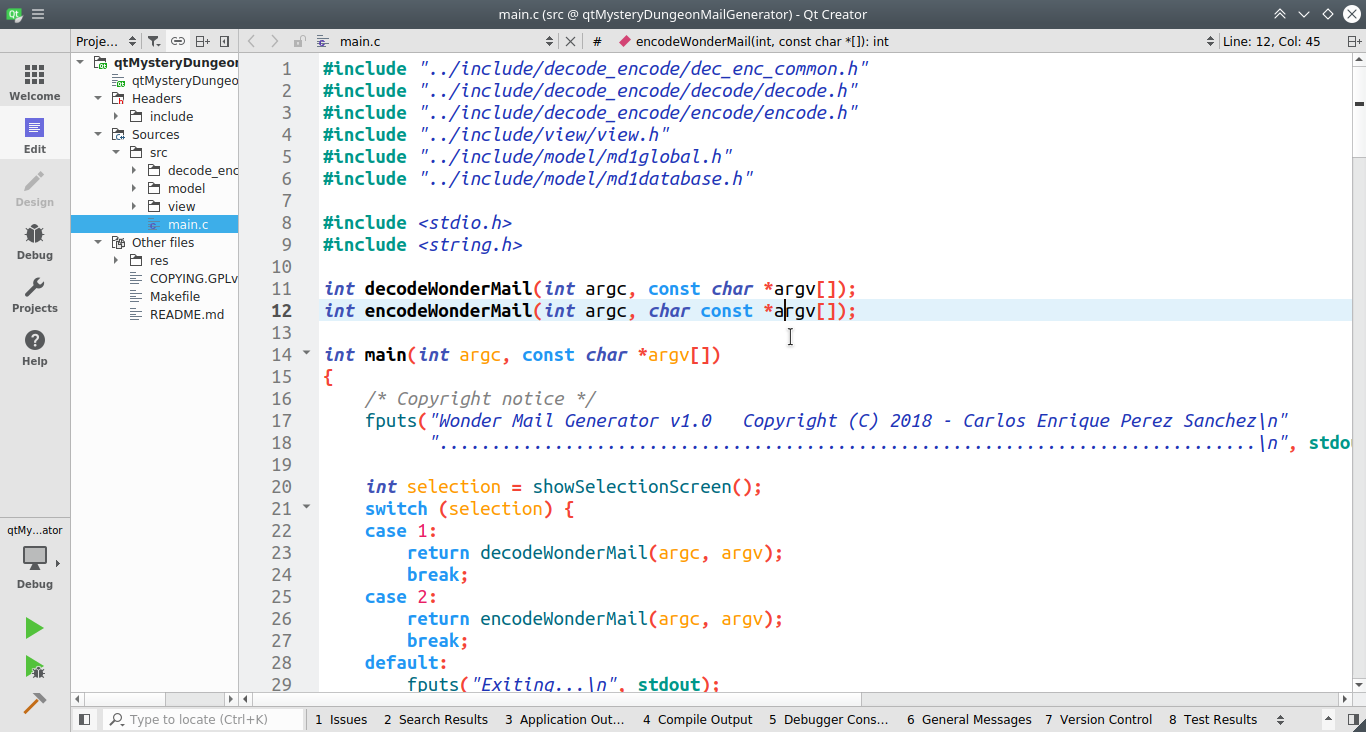The width and height of the screenshot is (1366, 732).
Task: Open the Help mode
Action: click(35, 348)
